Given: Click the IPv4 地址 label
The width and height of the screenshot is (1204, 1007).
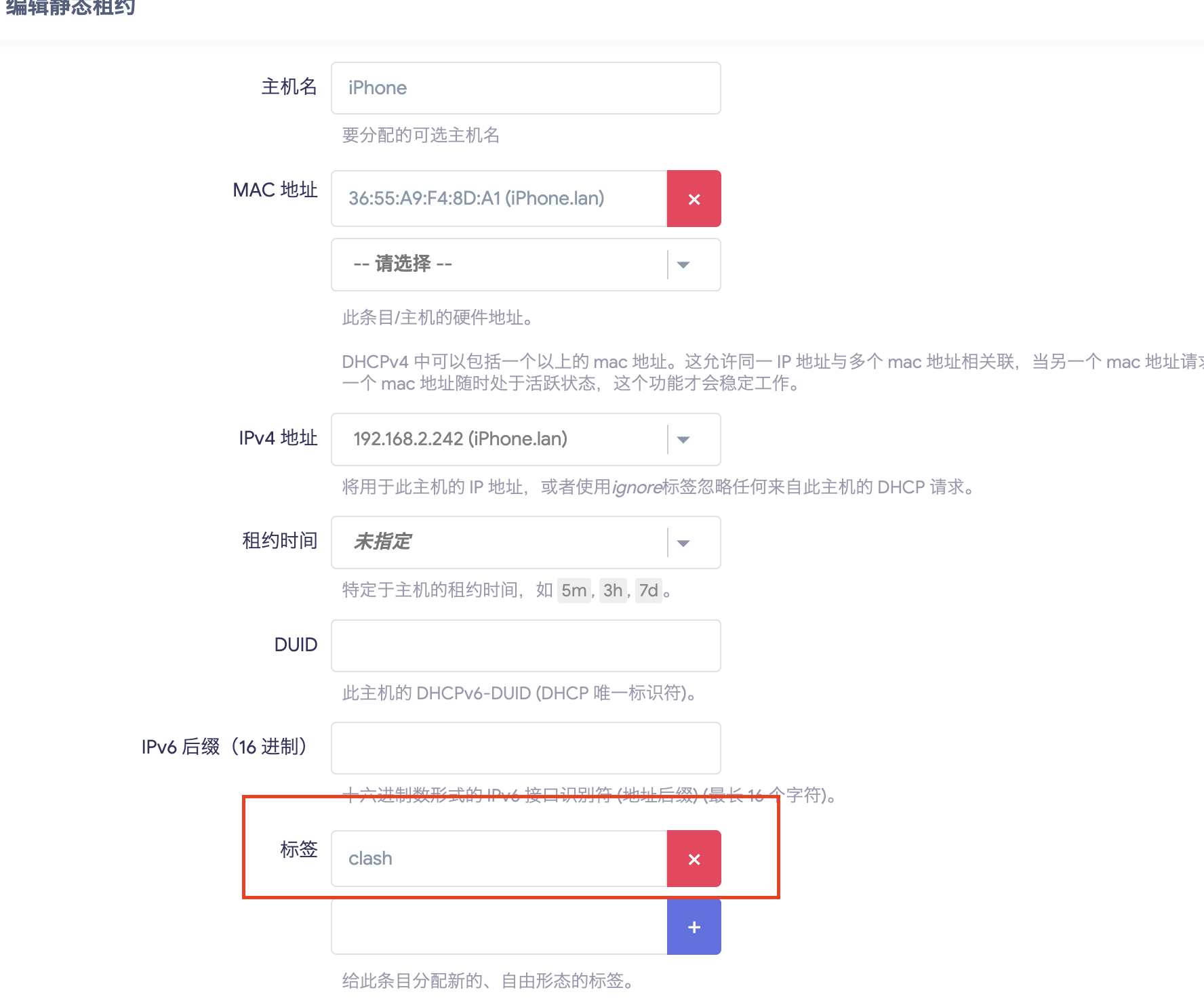Looking at the screenshot, I should (278, 438).
